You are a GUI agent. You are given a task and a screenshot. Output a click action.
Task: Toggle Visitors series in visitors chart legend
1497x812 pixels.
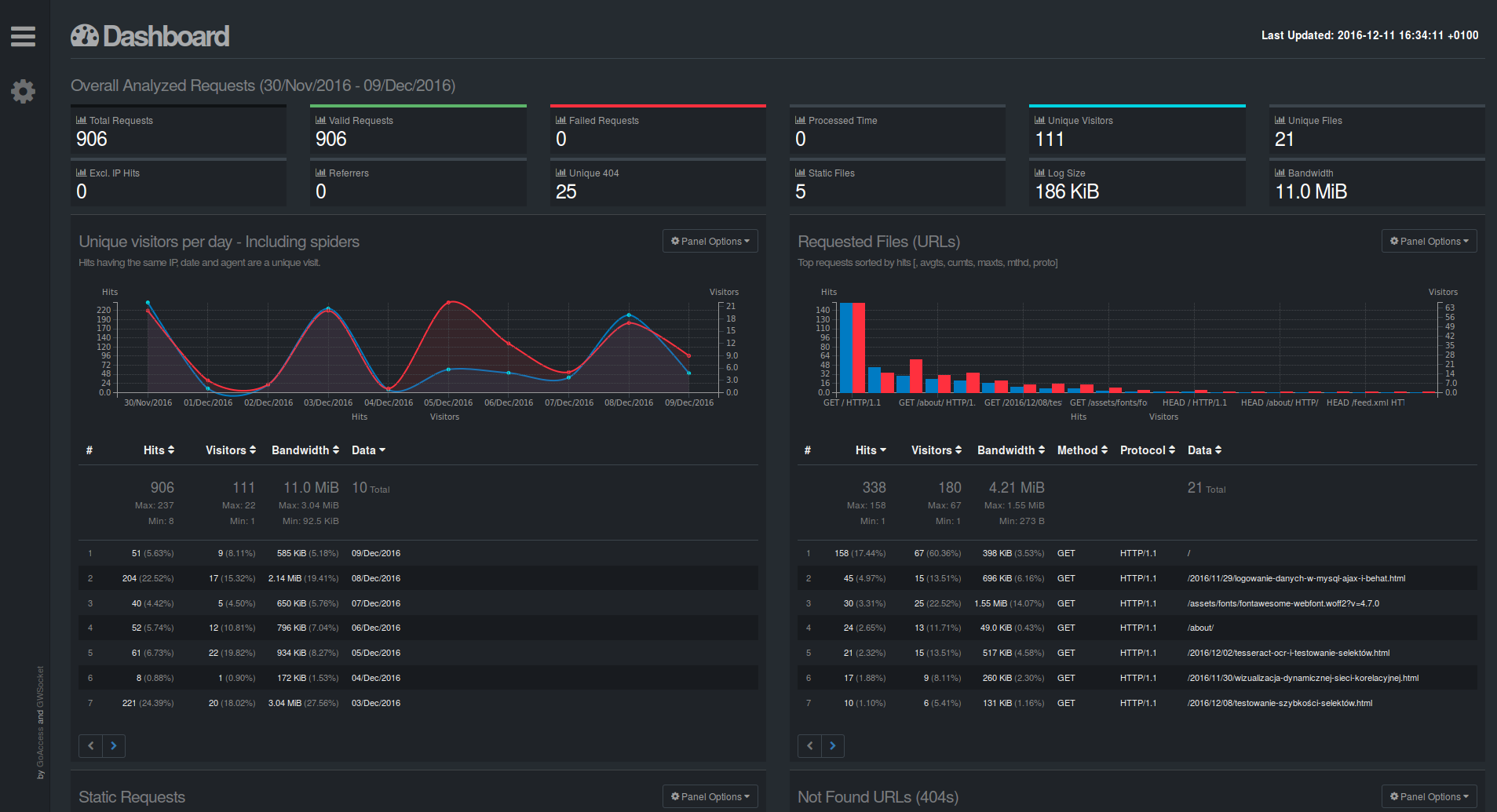pos(444,417)
